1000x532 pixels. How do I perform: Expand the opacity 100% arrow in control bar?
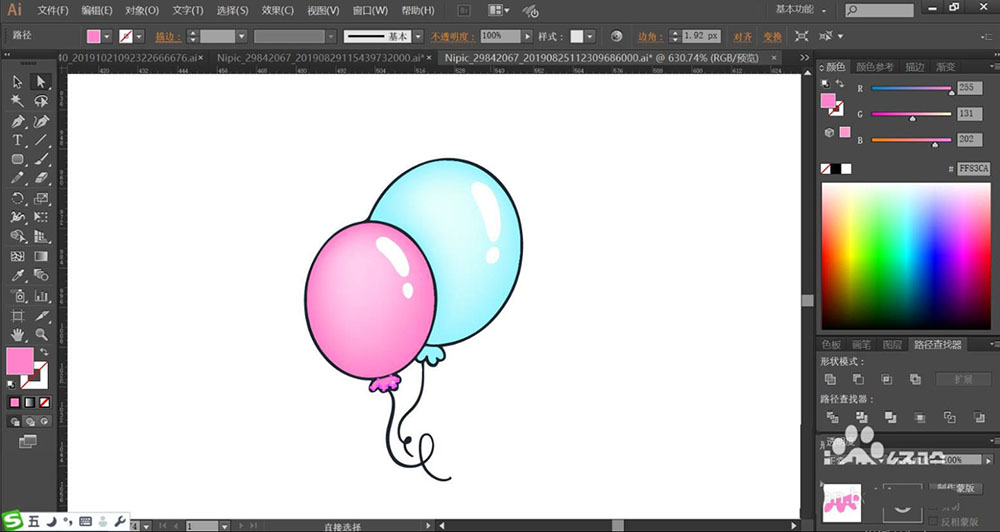point(527,36)
